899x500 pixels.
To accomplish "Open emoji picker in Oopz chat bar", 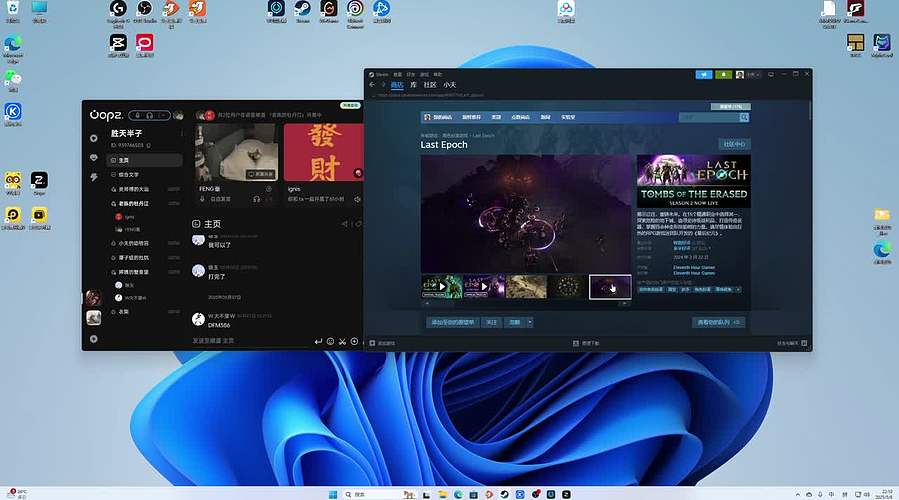I will 330,341.
